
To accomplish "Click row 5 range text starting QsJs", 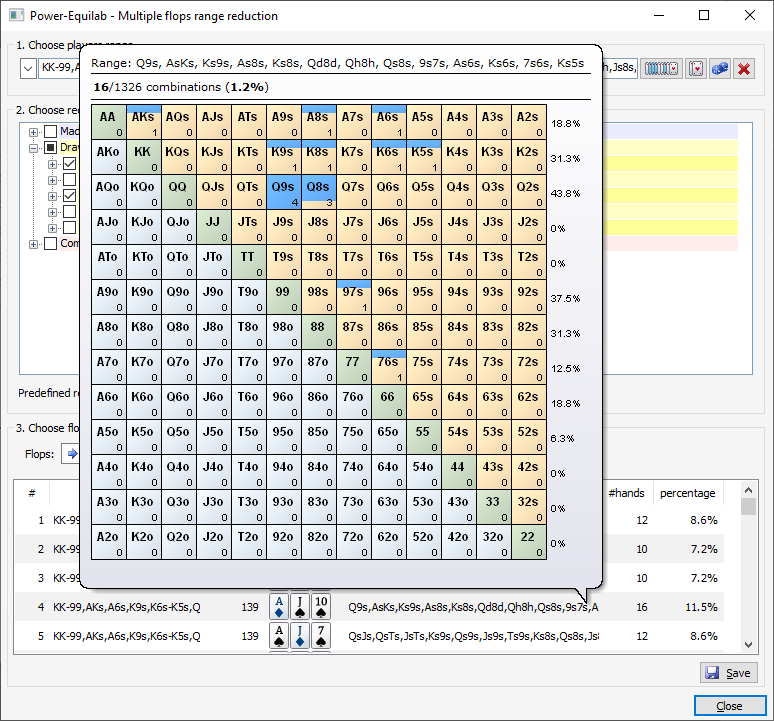I will coord(473,636).
